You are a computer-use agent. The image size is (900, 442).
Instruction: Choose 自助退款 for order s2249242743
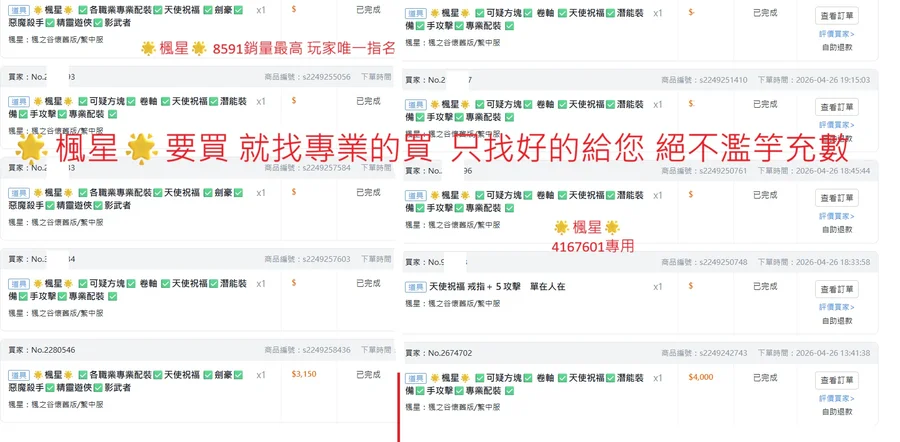(x=837, y=412)
